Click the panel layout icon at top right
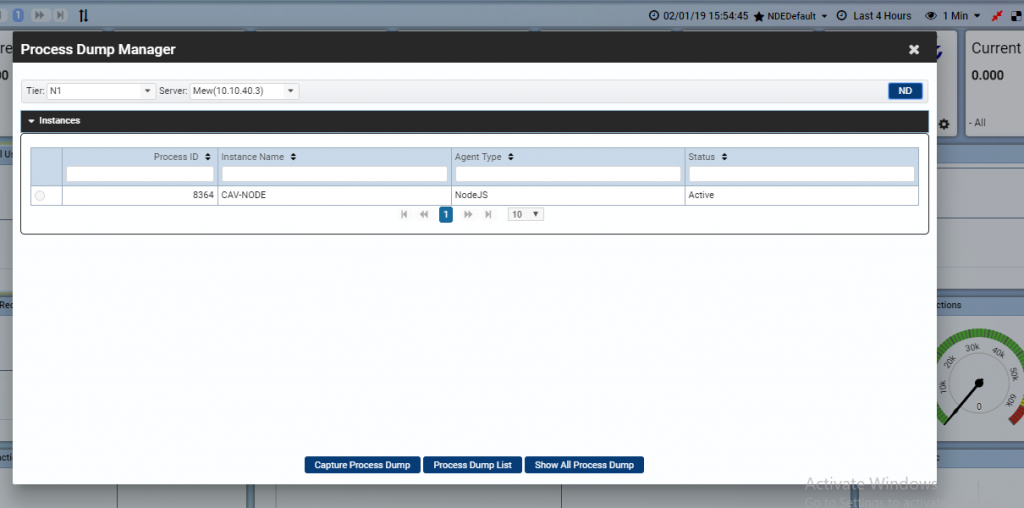 pos(1017,16)
